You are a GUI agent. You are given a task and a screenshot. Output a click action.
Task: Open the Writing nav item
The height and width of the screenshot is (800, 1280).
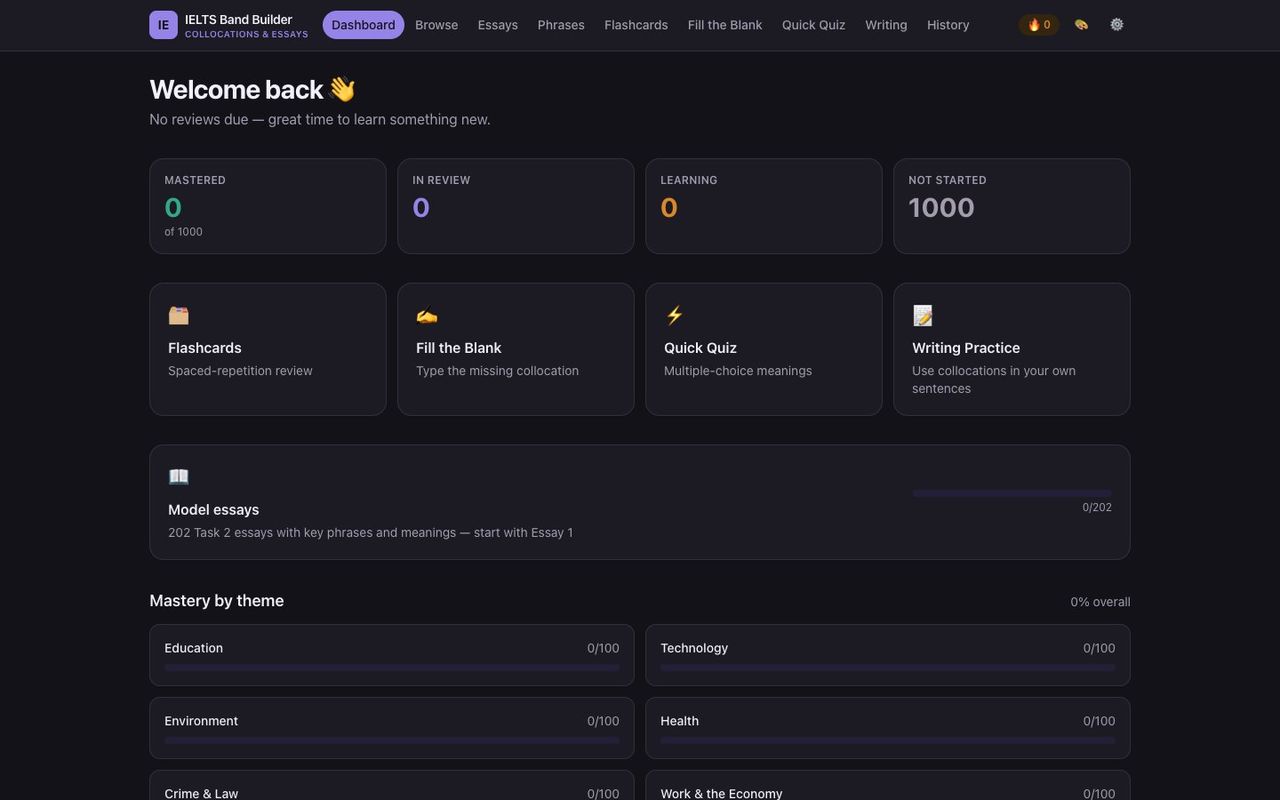pos(886,25)
